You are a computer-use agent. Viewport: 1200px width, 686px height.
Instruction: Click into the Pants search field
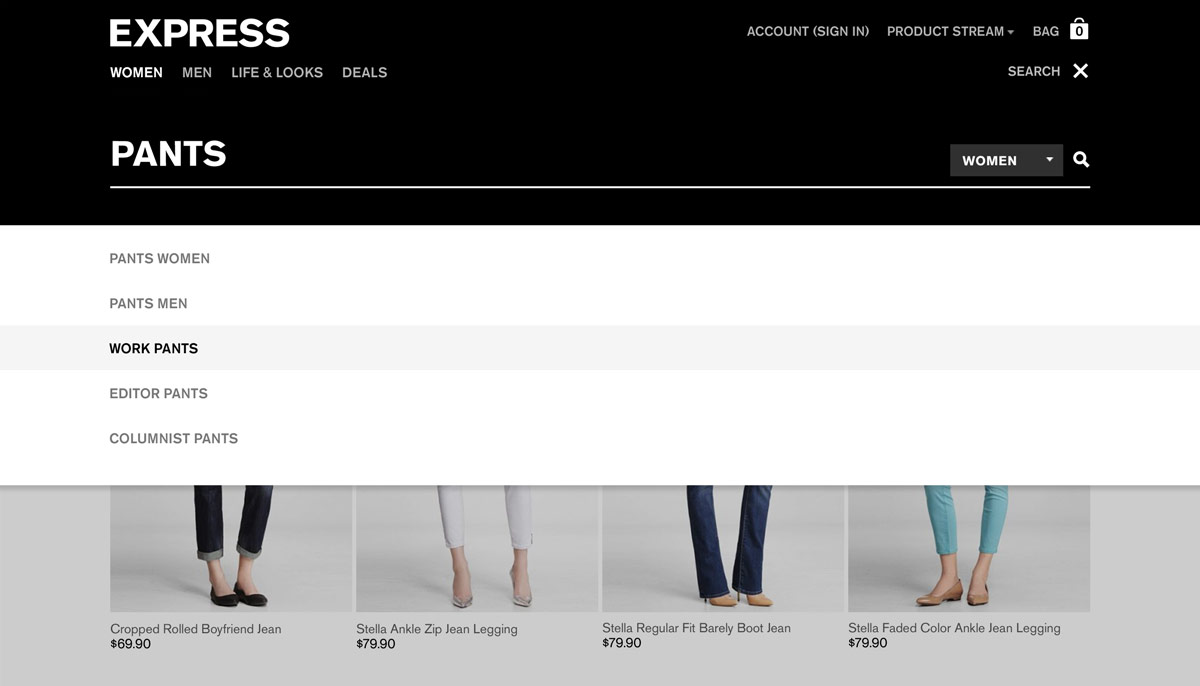[x=520, y=155]
